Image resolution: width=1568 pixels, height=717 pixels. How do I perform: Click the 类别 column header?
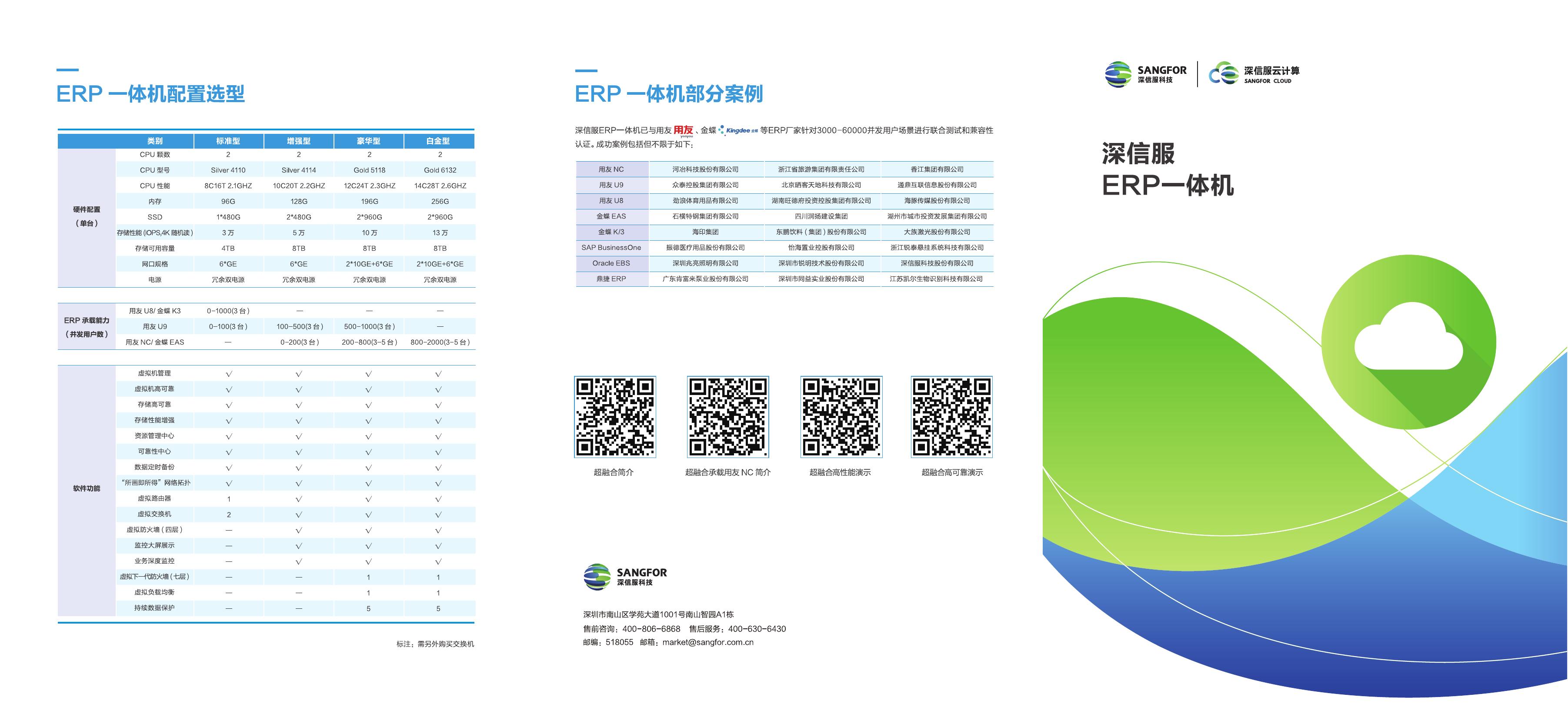point(155,141)
